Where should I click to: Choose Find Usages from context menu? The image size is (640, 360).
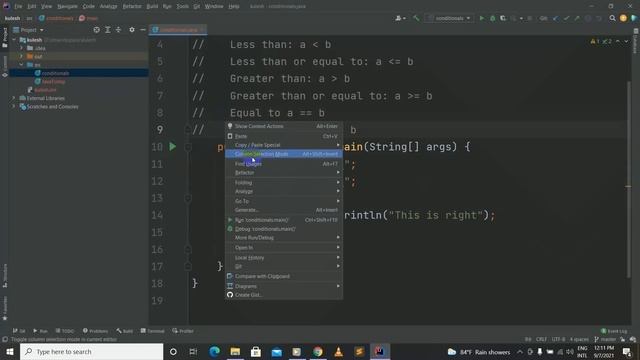(x=284, y=164)
